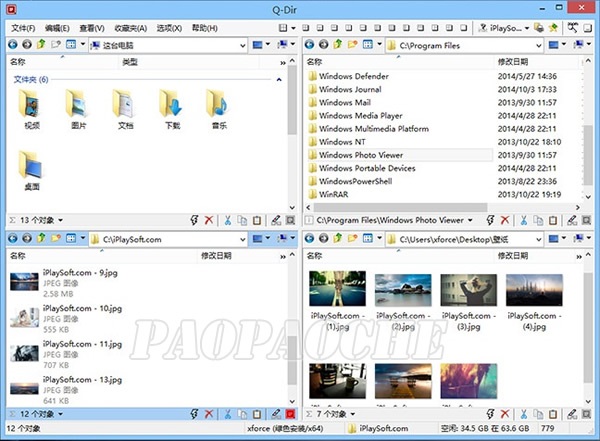Viewport: 600px width, 441px height.
Task: Click delete X icon in Windows Photo Viewer path bar
Action: [505, 220]
